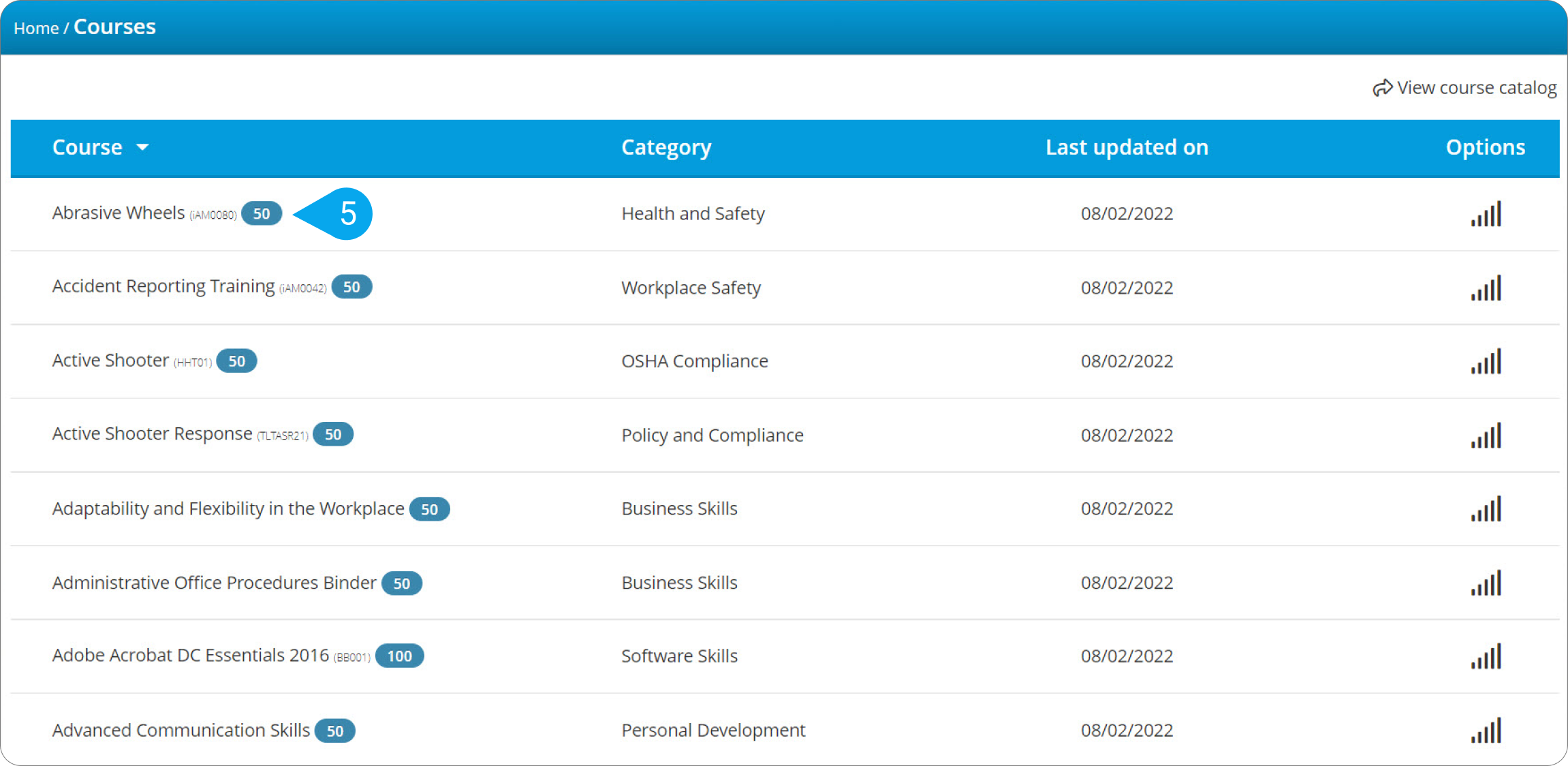Select the Active Shooter Response course name

pos(152,434)
